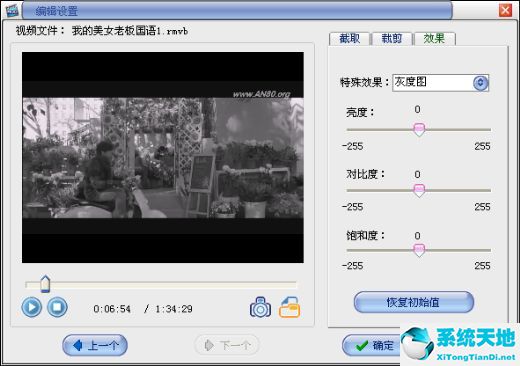Click the video seek bar handle
This screenshot has height=366, width=520.
pyautogui.click(x=45, y=284)
